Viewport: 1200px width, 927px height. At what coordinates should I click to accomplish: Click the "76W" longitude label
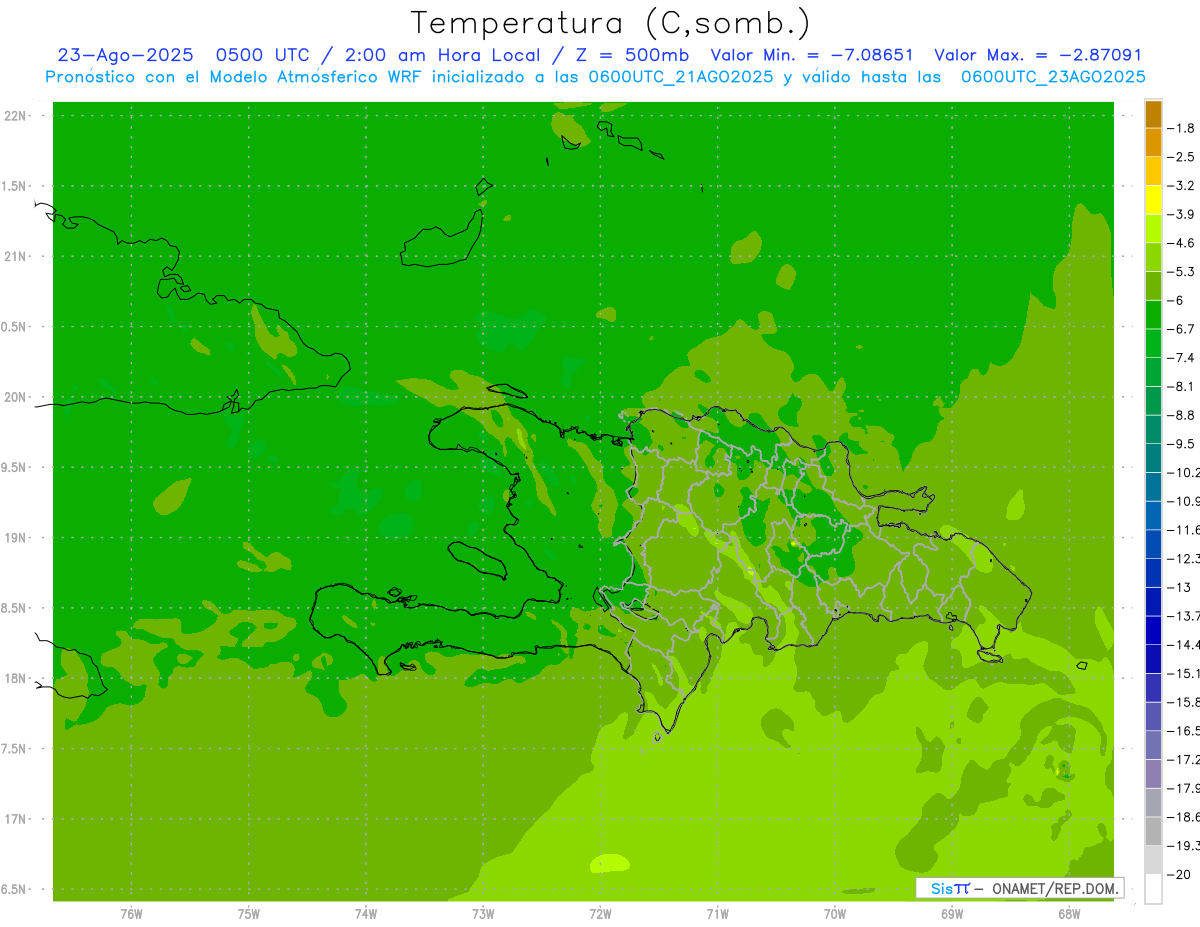131,914
